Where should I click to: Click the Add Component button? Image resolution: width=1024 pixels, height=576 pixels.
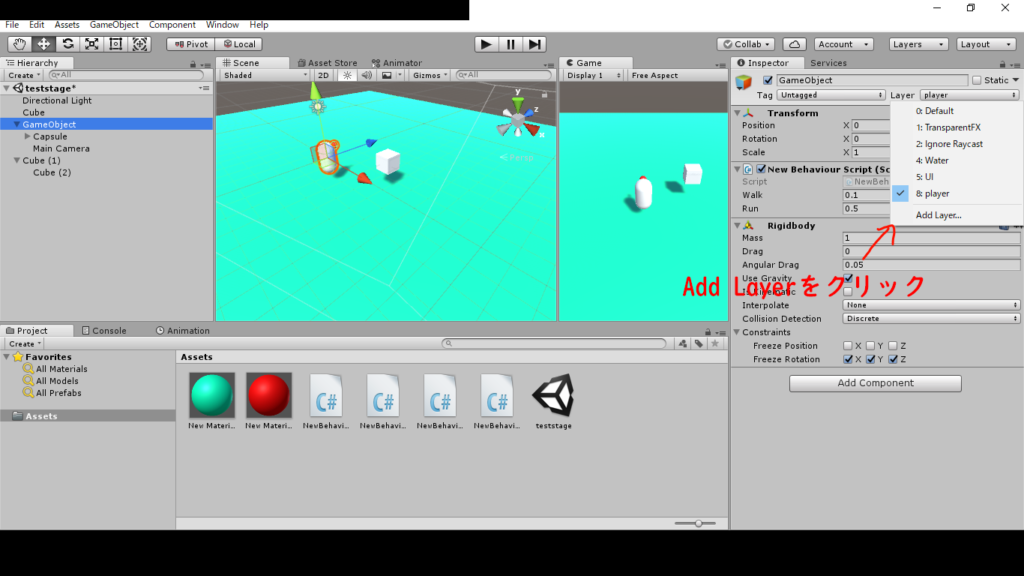pyautogui.click(x=875, y=383)
